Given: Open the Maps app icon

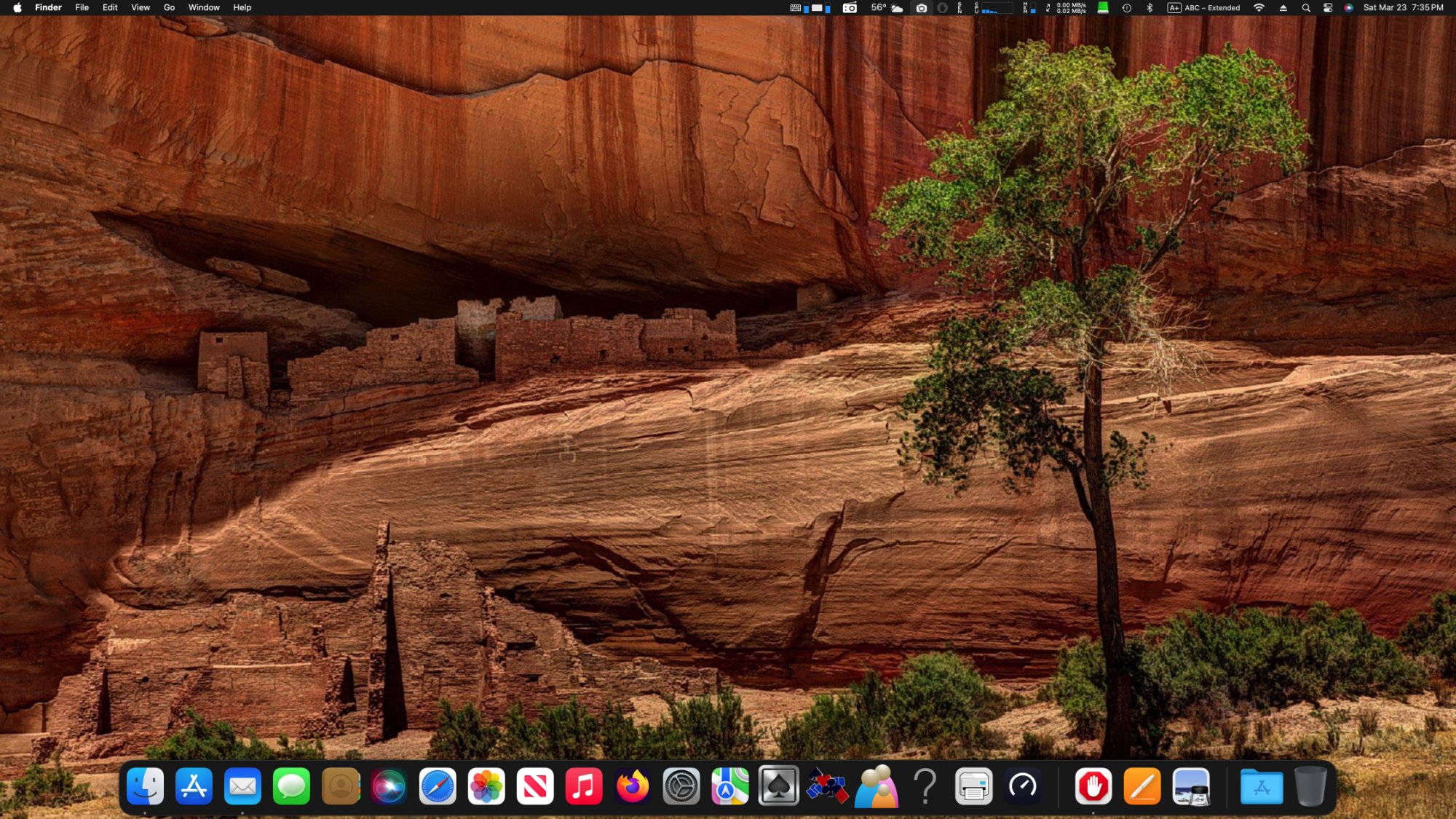Looking at the screenshot, I should [x=730, y=786].
